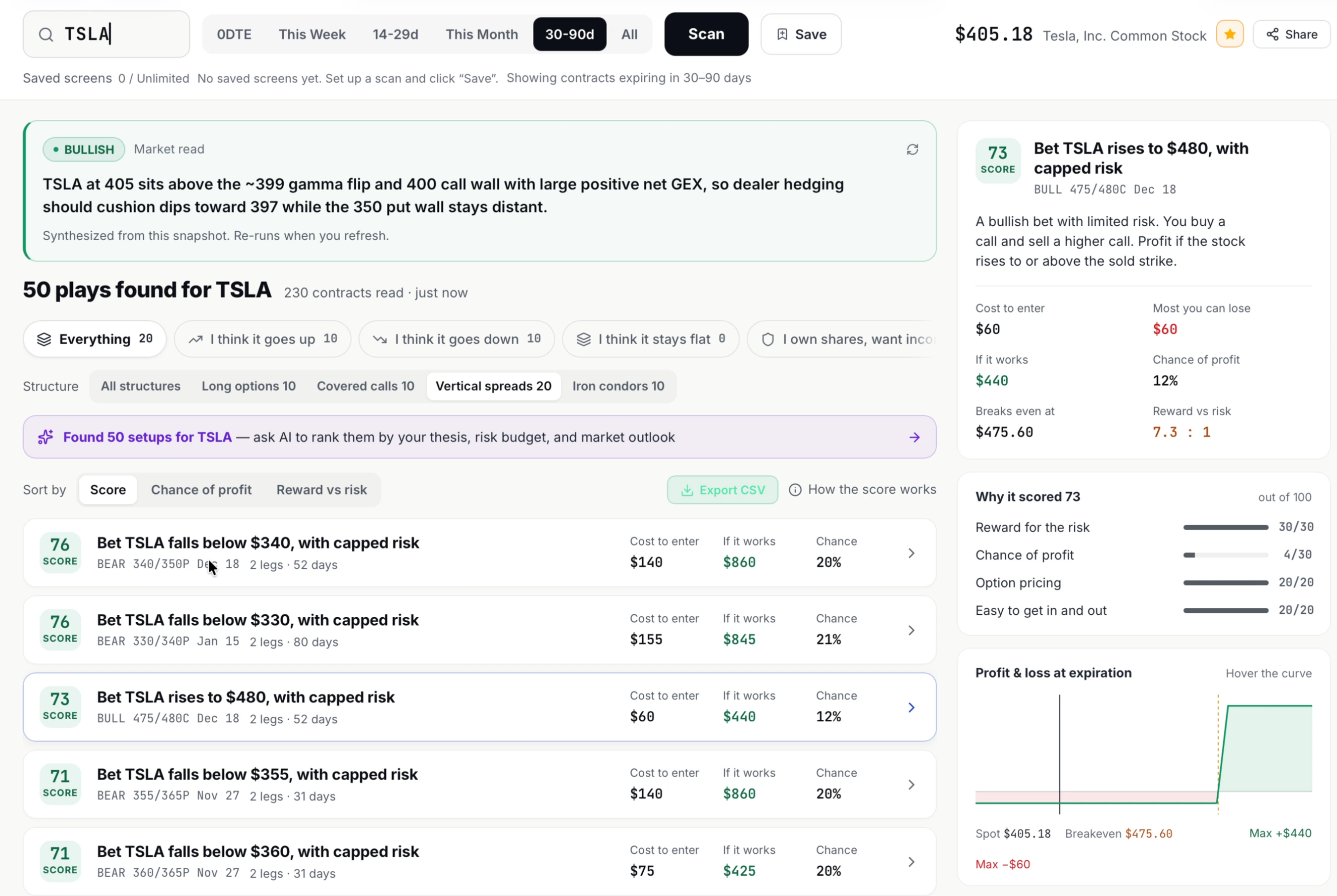Switch to the This Week expiry tab

pyautogui.click(x=312, y=34)
